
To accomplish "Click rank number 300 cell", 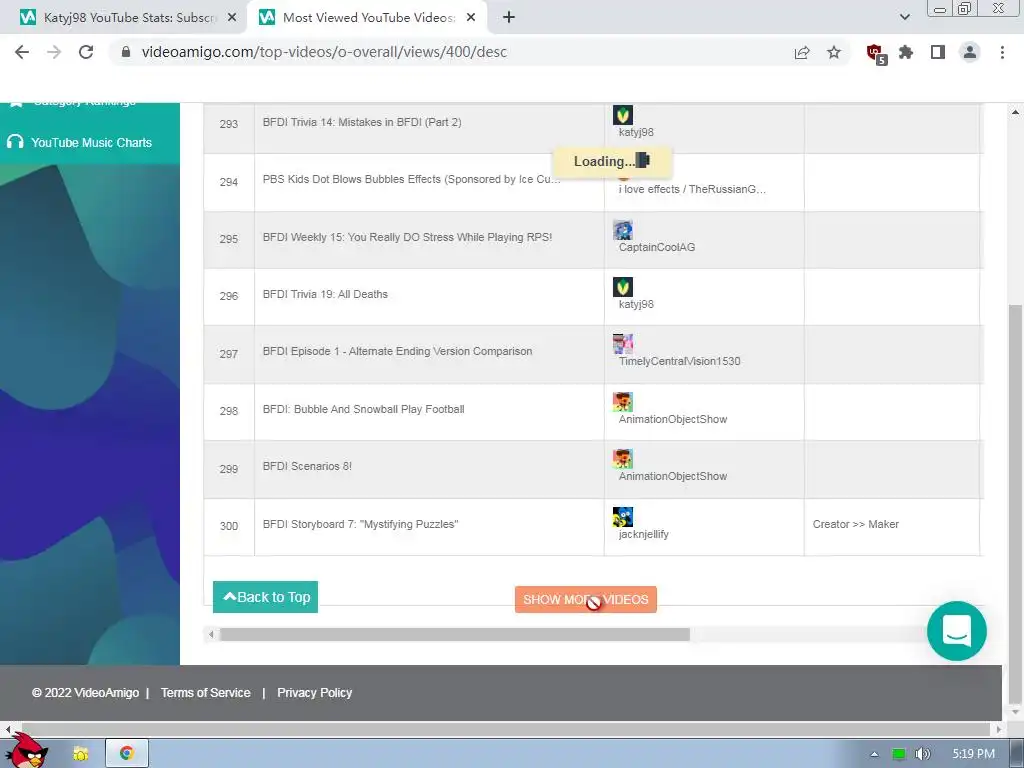I will point(229,526).
